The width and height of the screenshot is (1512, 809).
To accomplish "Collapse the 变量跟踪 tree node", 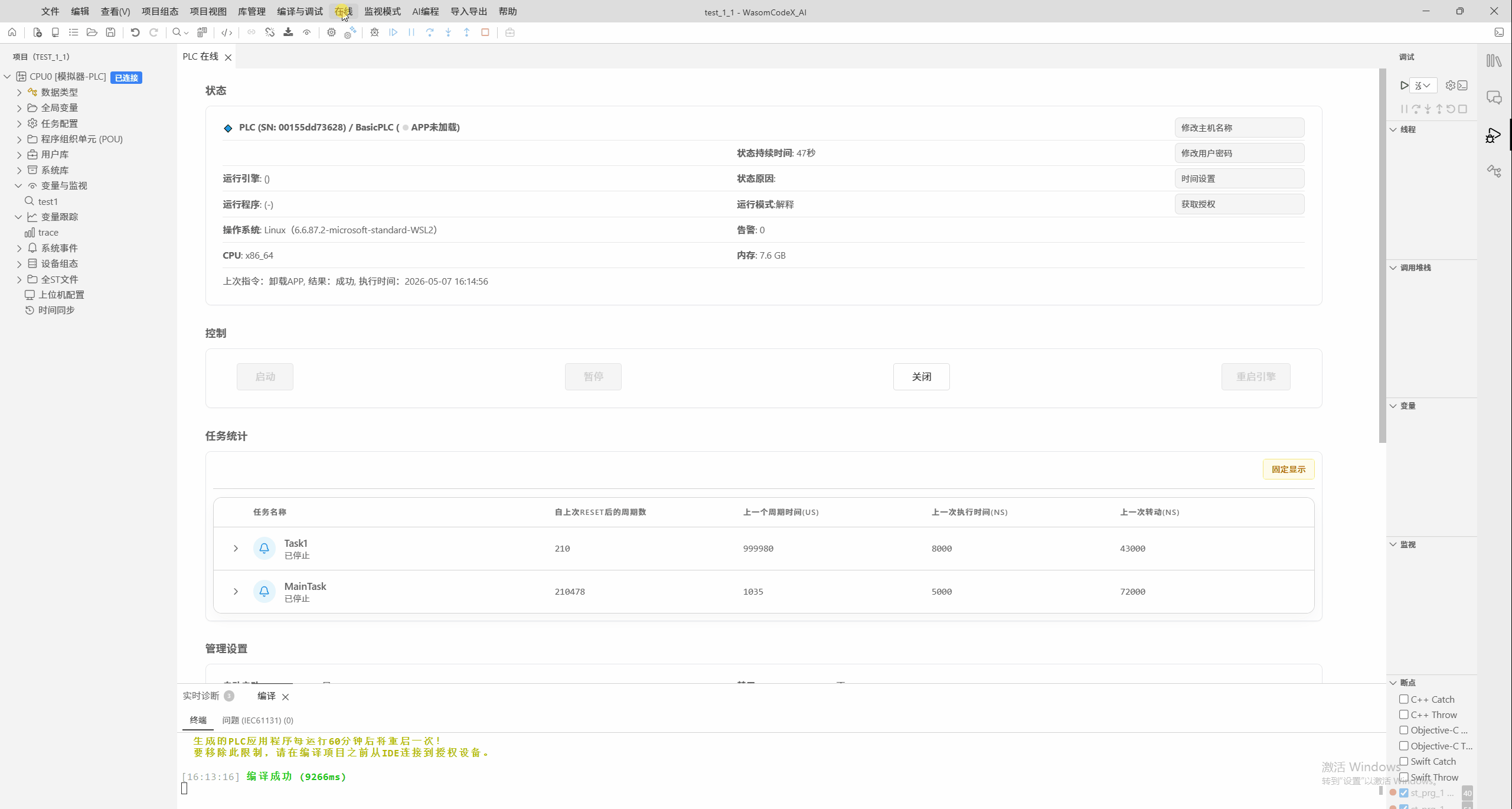I will click(18, 217).
